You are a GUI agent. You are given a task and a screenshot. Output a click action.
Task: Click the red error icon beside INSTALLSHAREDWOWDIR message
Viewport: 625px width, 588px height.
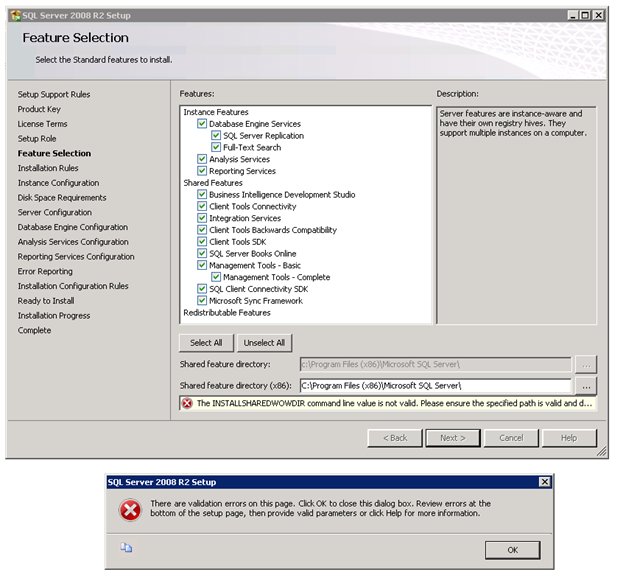click(187, 403)
